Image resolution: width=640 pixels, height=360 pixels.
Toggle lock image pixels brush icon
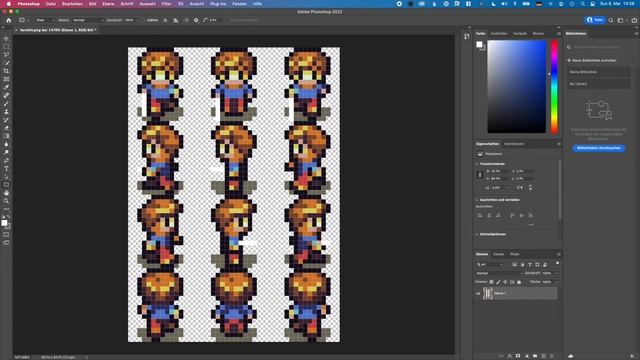[x=498, y=282]
